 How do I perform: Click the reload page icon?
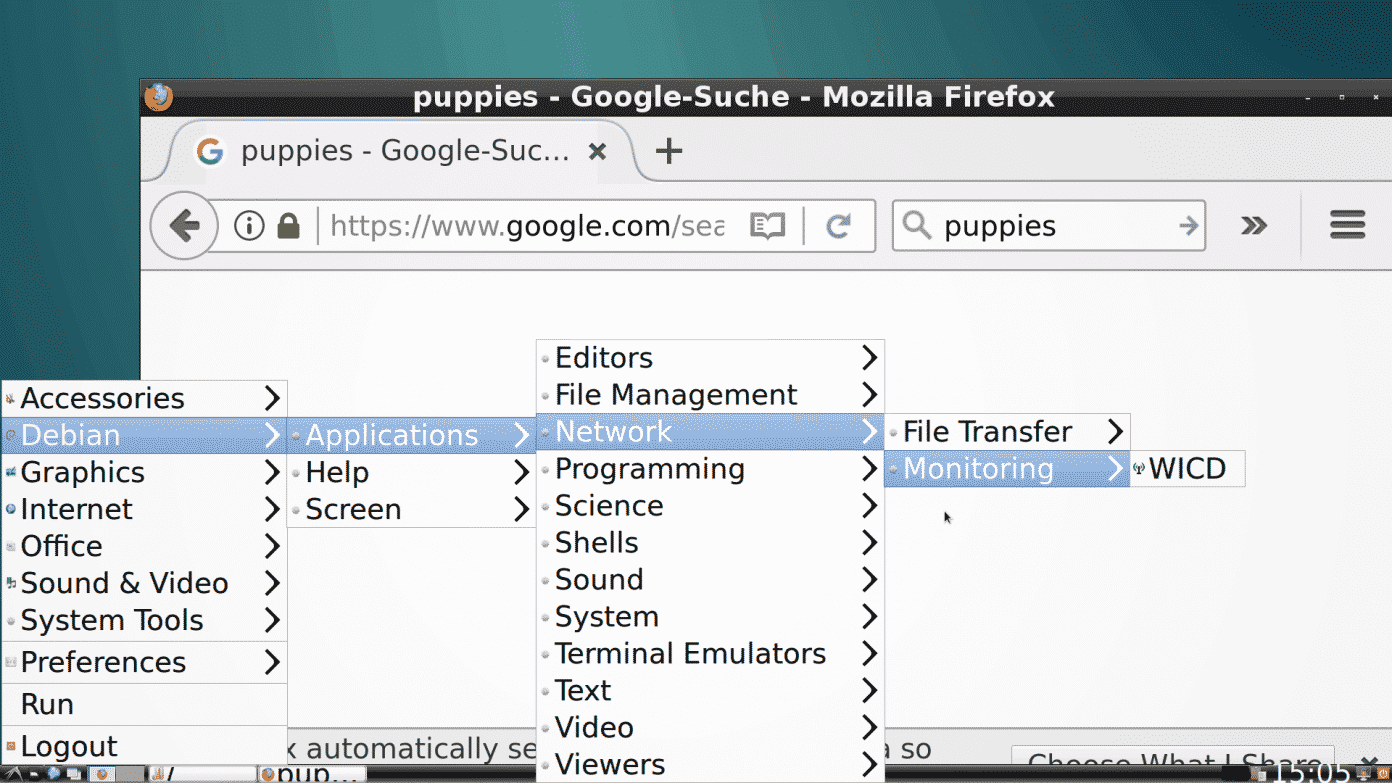838,226
